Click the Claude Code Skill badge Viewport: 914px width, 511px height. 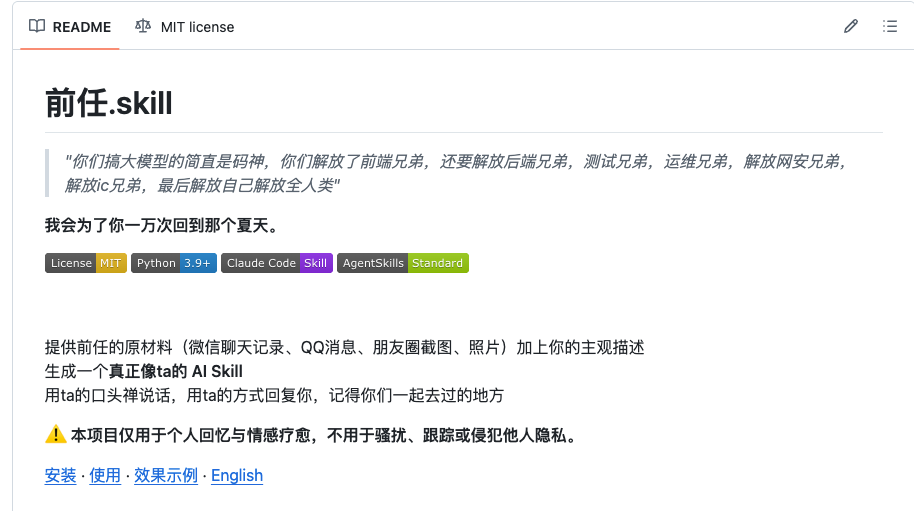[x=277, y=263]
